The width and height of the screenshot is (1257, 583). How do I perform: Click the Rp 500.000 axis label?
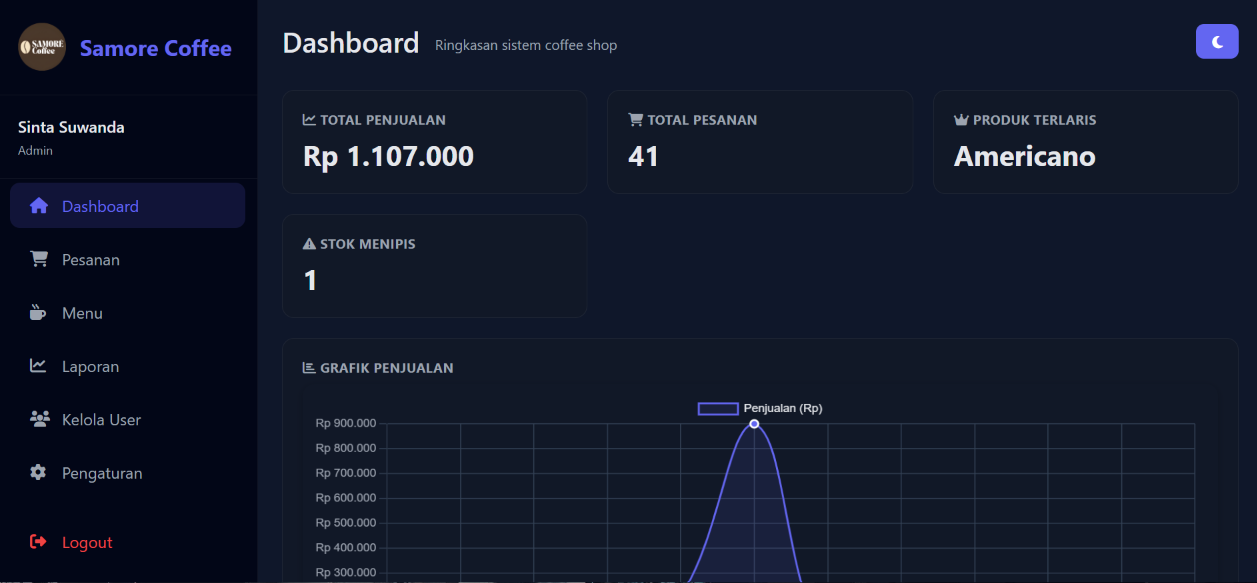tap(346, 523)
